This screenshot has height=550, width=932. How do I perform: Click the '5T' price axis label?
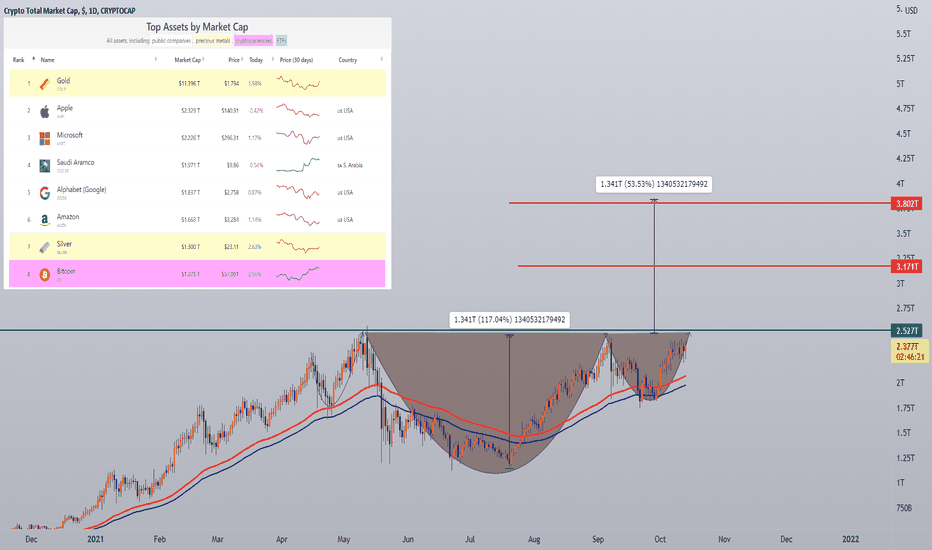click(x=900, y=84)
